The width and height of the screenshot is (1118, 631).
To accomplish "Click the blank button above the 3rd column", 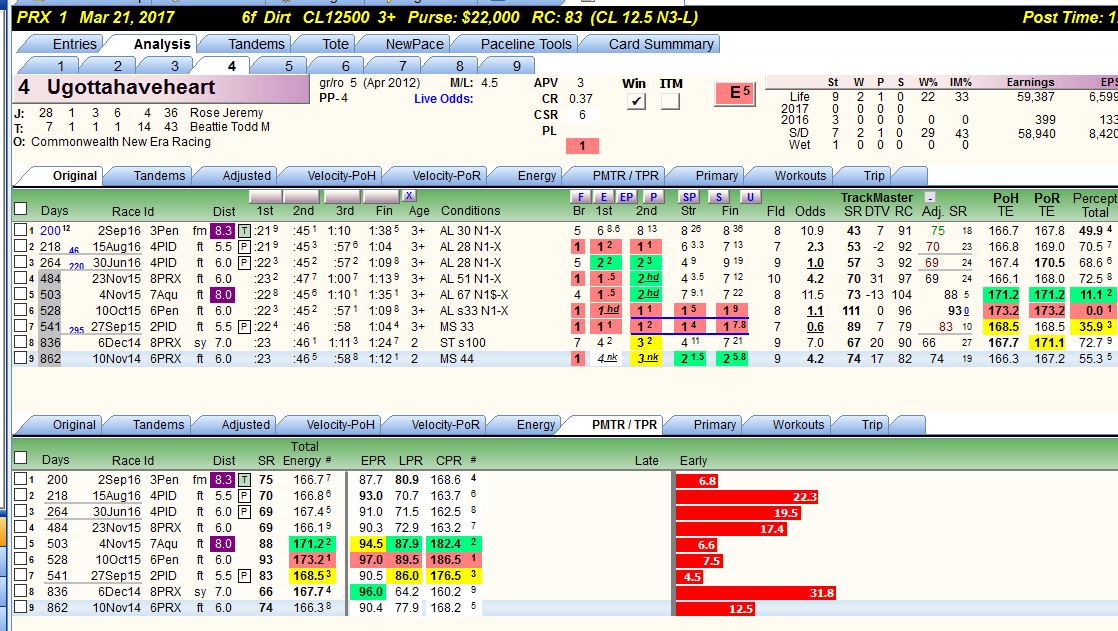I will [x=342, y=197].
